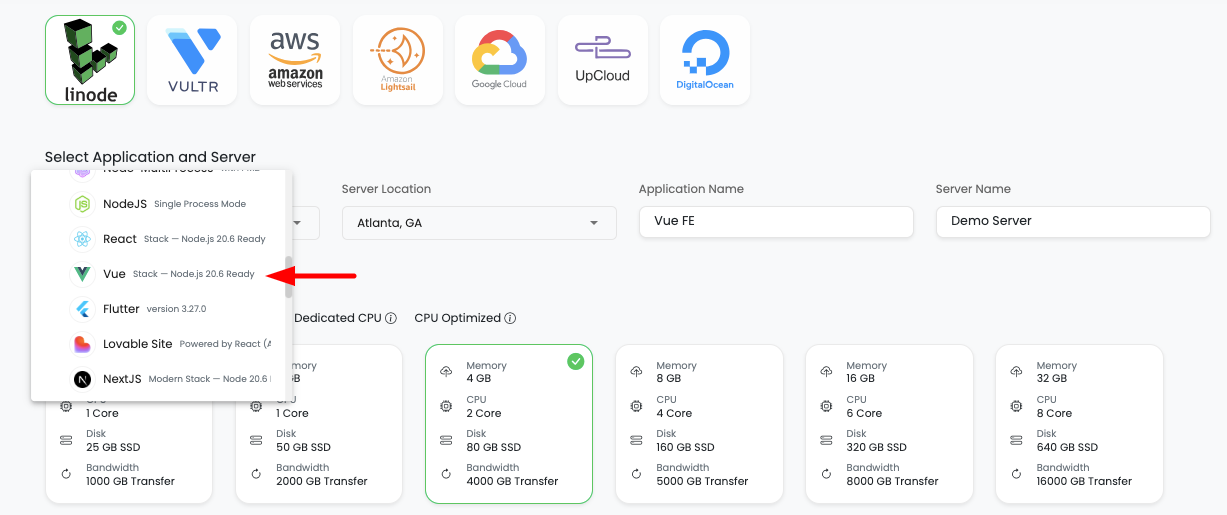The image size is (1227, 515).
Task: Click disk icon on 25 GB SSD plan
Action: pyautogui.click(x=66, y=440)
